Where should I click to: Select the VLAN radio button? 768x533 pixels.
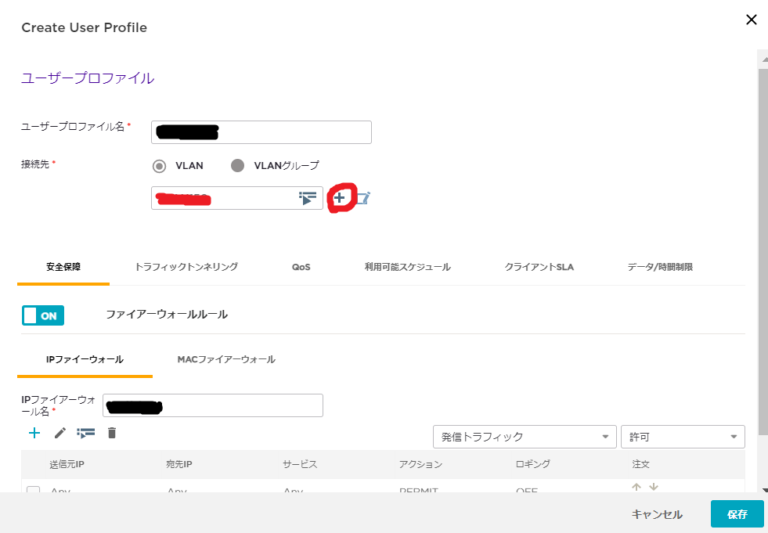point(159,166)
